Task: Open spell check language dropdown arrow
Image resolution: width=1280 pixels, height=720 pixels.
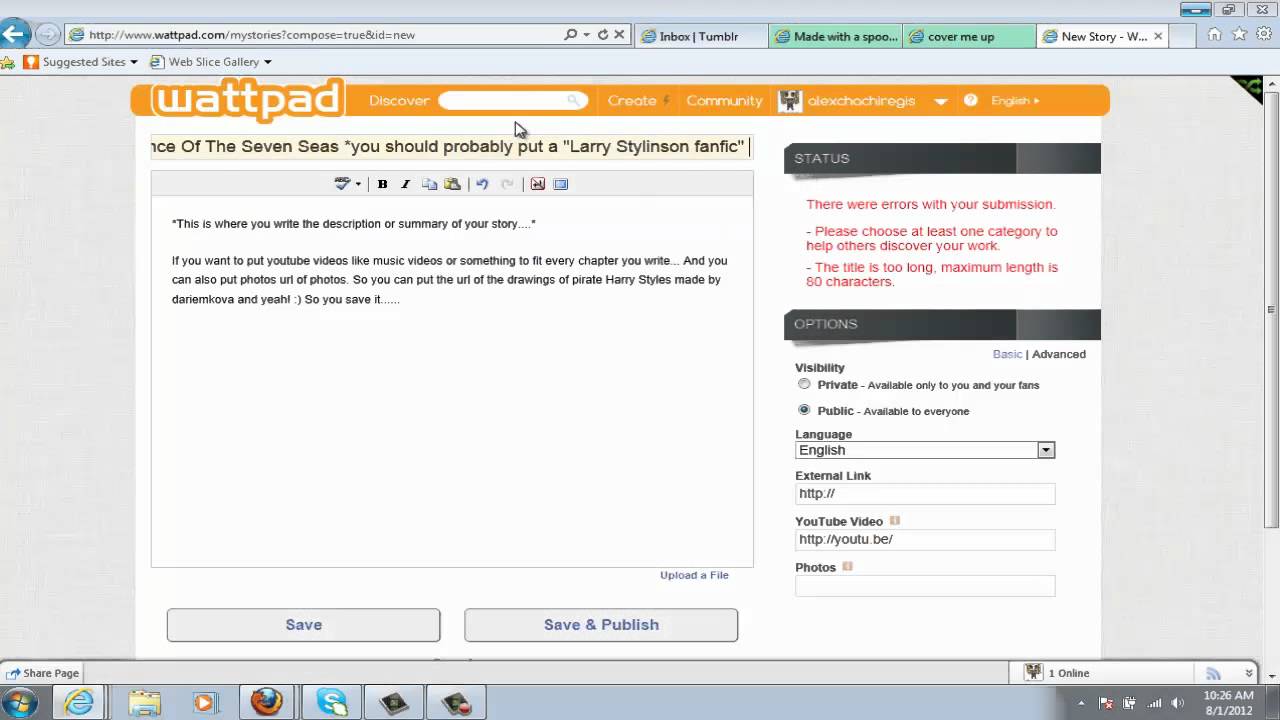Action: (358, 184)
